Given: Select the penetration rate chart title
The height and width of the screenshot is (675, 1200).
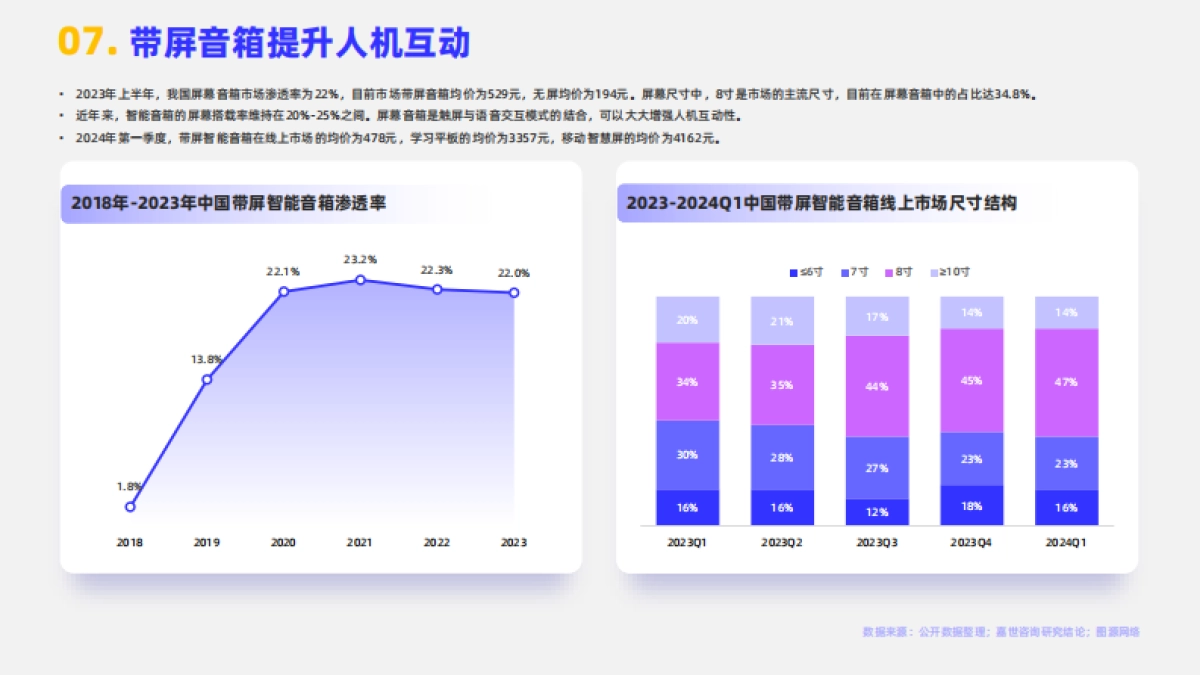Looking at the screenshot, I should tap(229, 202).
